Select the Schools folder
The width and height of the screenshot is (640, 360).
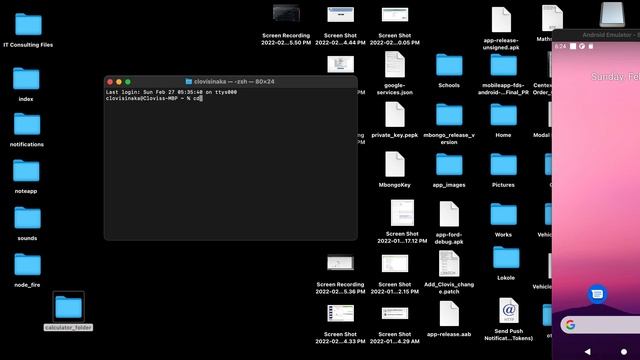(449, 65)
